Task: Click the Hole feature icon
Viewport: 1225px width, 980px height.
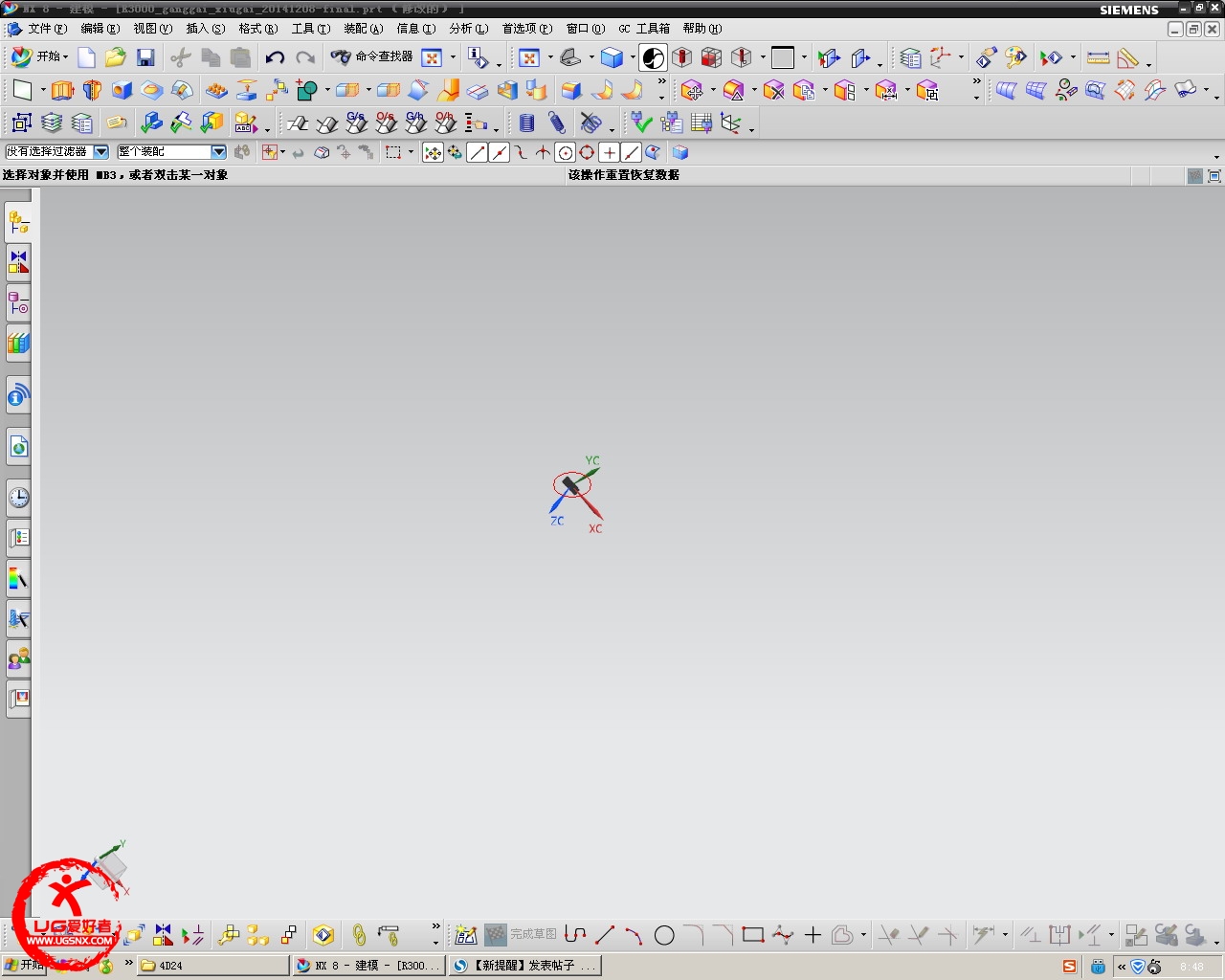Action: pos(122,90)
